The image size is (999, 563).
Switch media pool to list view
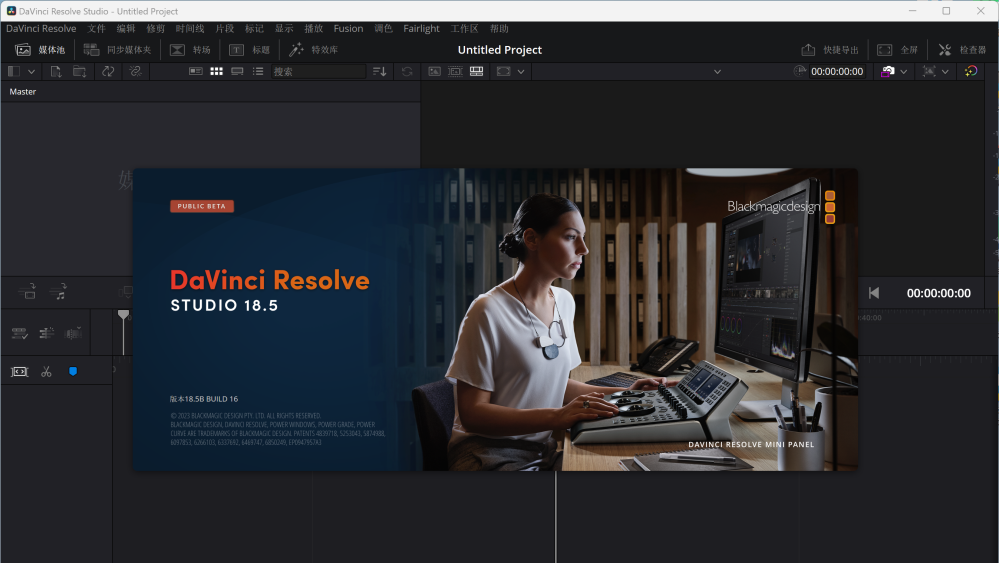pyautogui.click(x=258, y=72)
